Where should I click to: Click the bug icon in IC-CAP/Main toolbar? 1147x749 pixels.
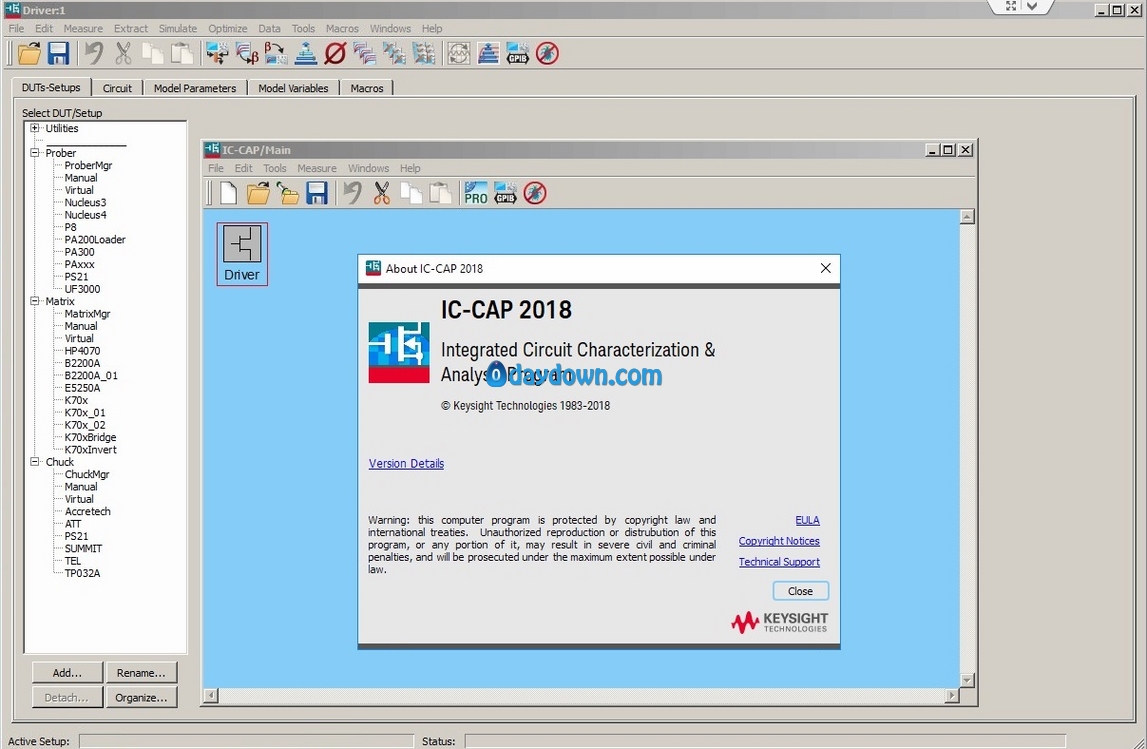coord(535,193)
